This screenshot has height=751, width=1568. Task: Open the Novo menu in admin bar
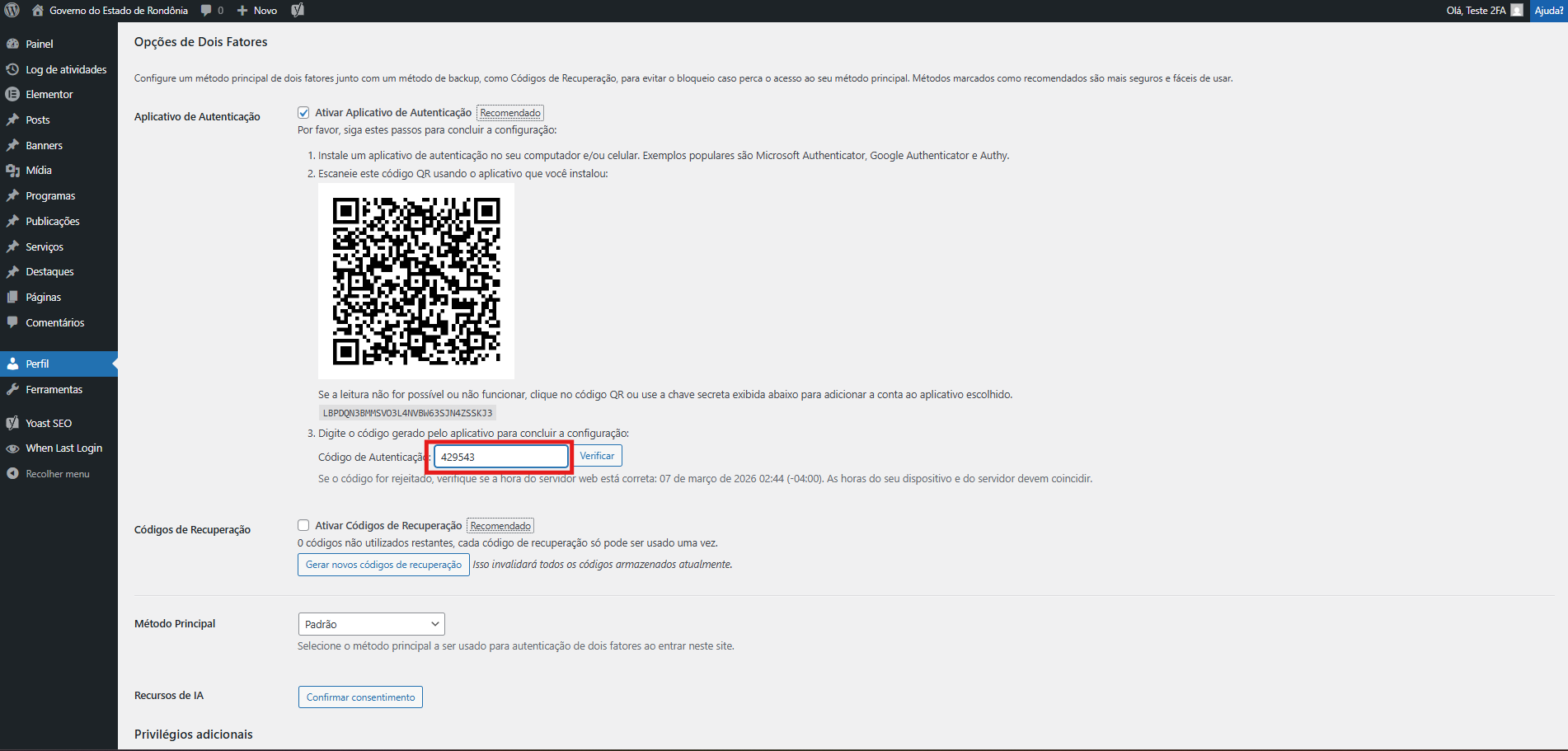pos(257,11)
